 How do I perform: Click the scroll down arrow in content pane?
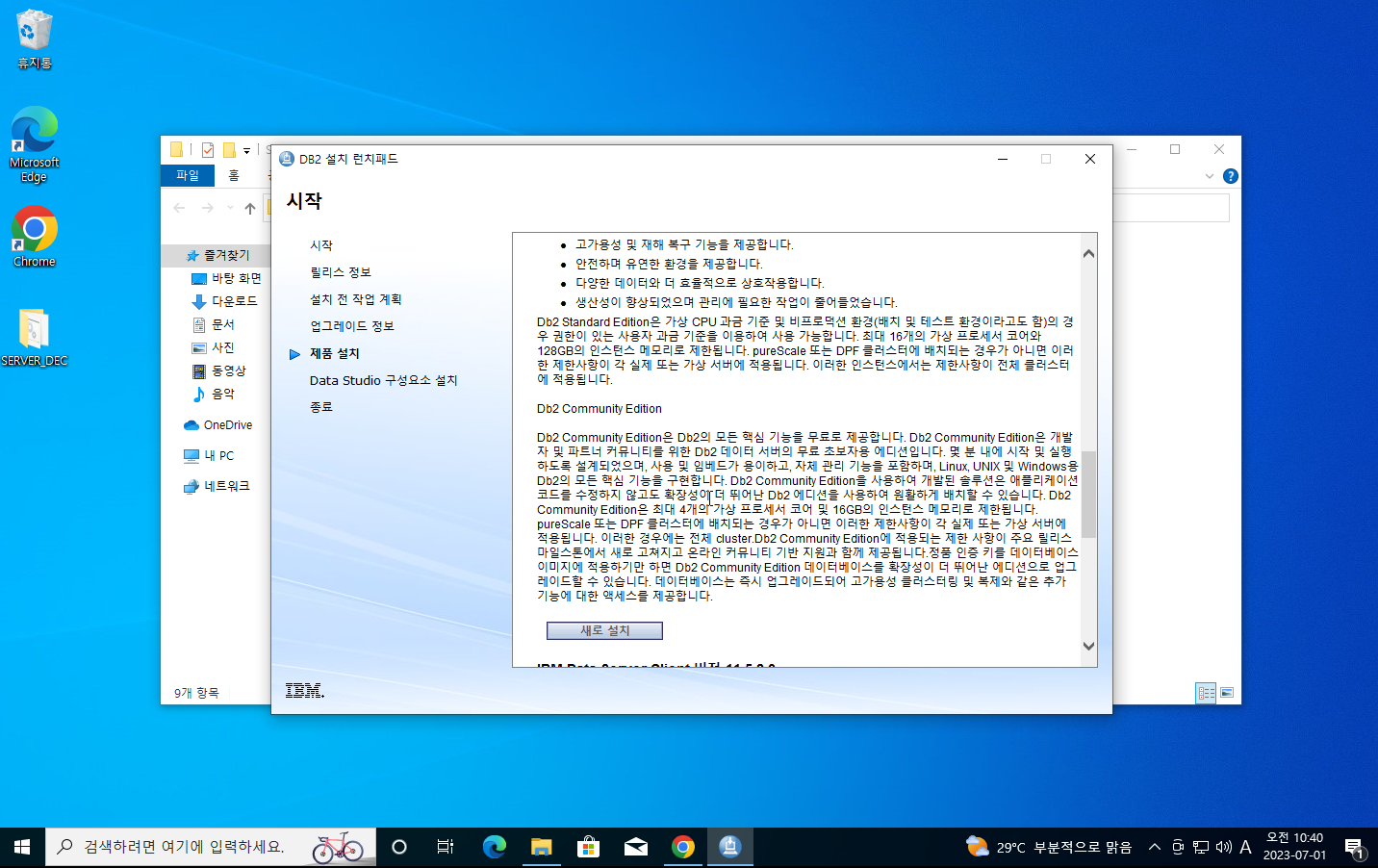pos(1088,646)
